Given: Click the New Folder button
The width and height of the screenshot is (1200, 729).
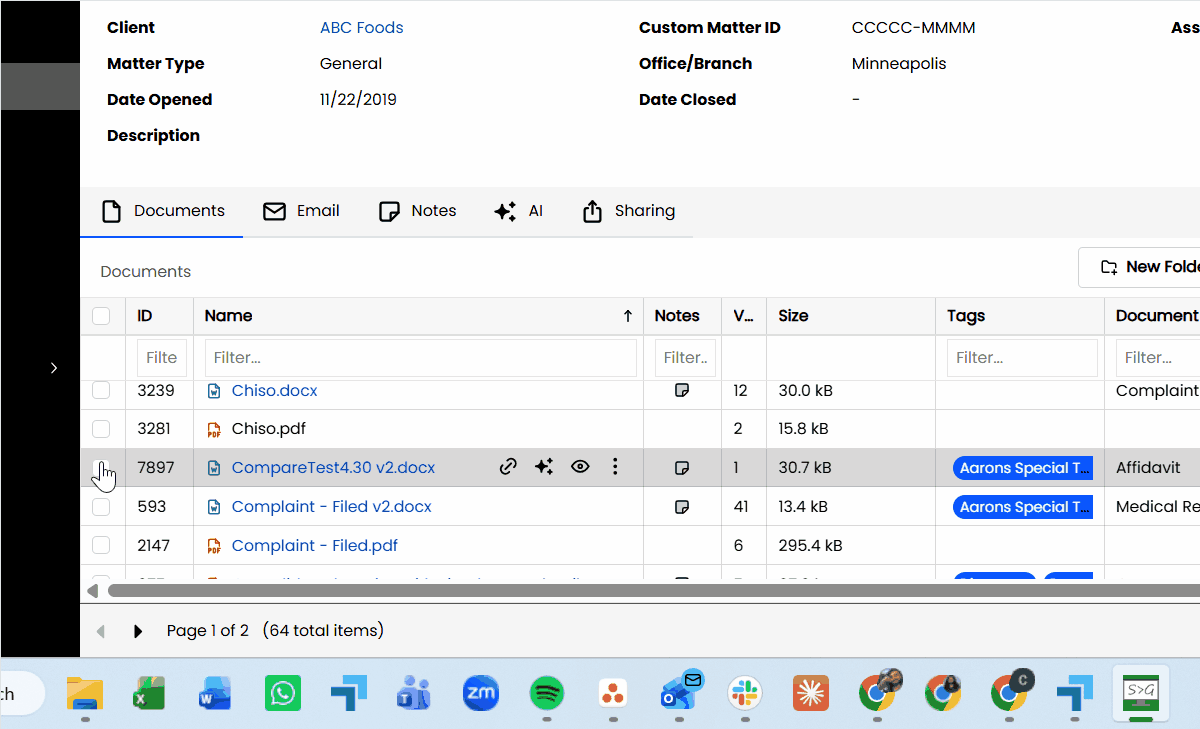Looking at the screenshot, I should pos(1139,267).
